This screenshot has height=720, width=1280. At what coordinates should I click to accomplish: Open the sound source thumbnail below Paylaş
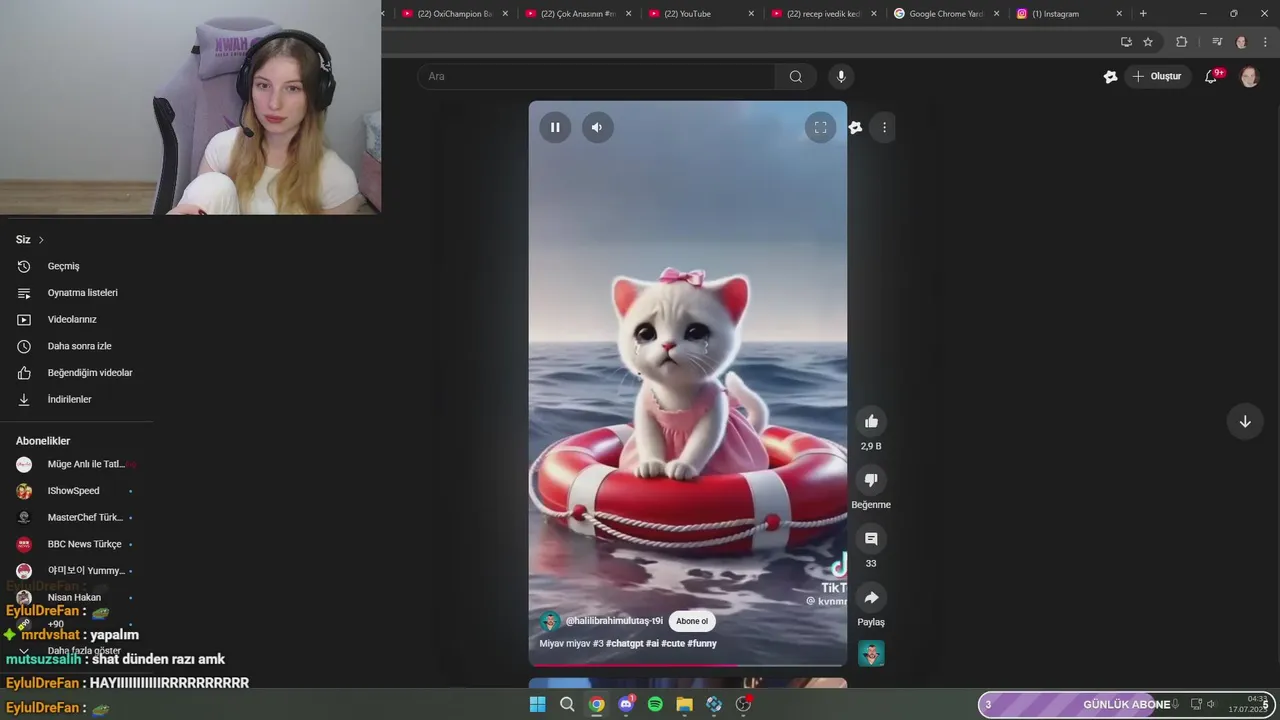(x=871, y=654)
